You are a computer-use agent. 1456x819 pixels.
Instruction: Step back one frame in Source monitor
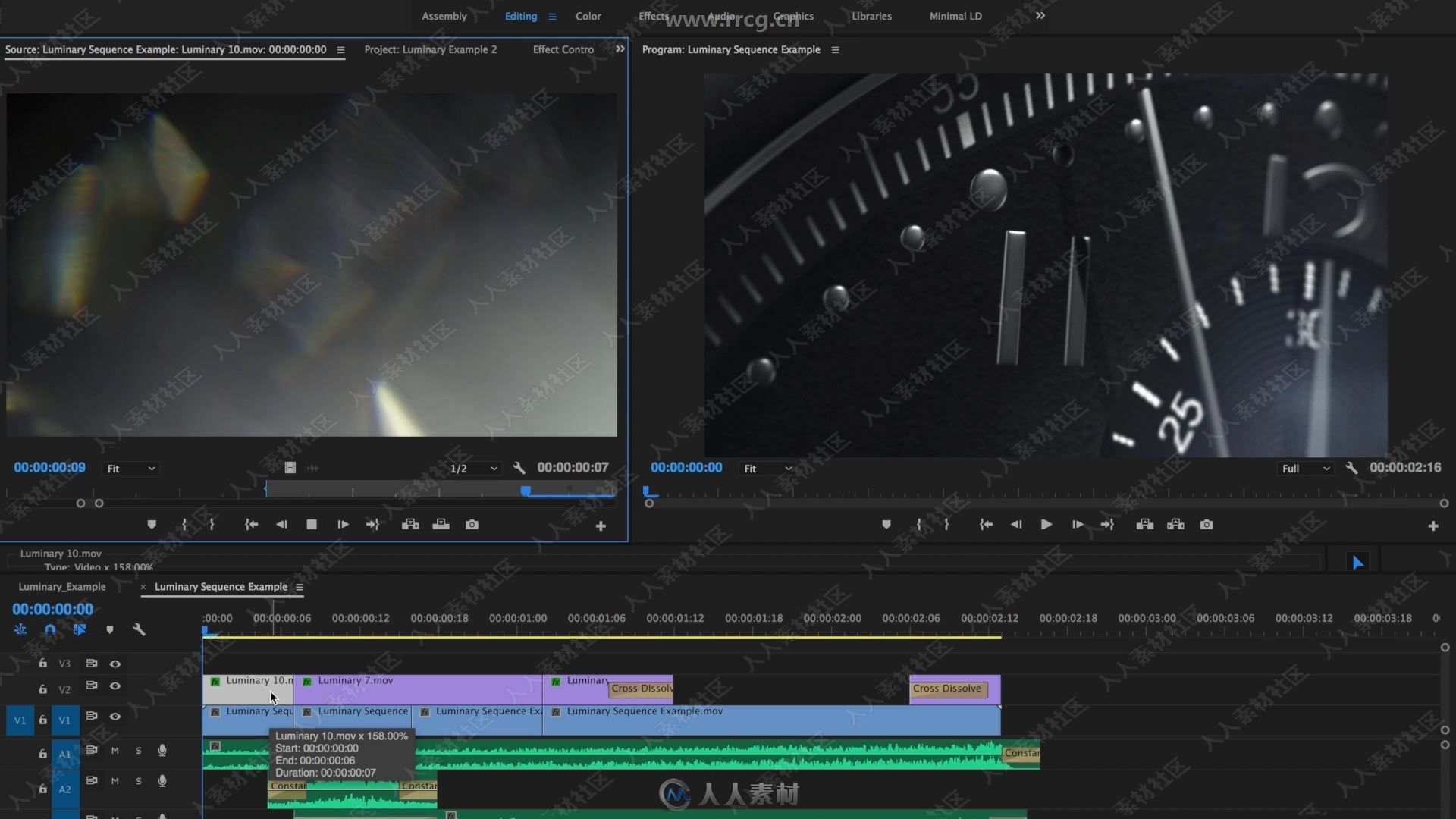(x=281, y=525)
